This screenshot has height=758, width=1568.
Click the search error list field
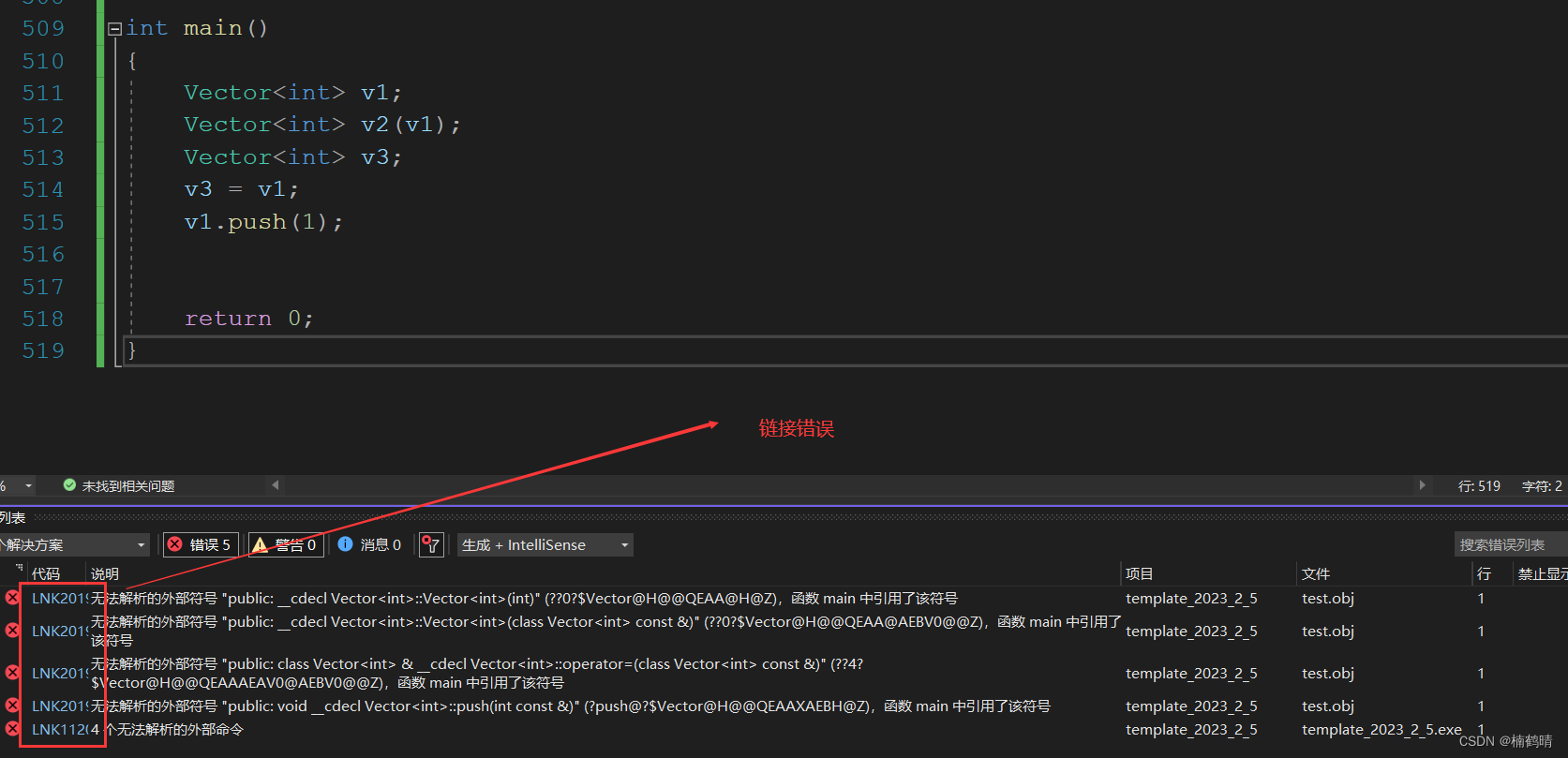[1511, 544]
